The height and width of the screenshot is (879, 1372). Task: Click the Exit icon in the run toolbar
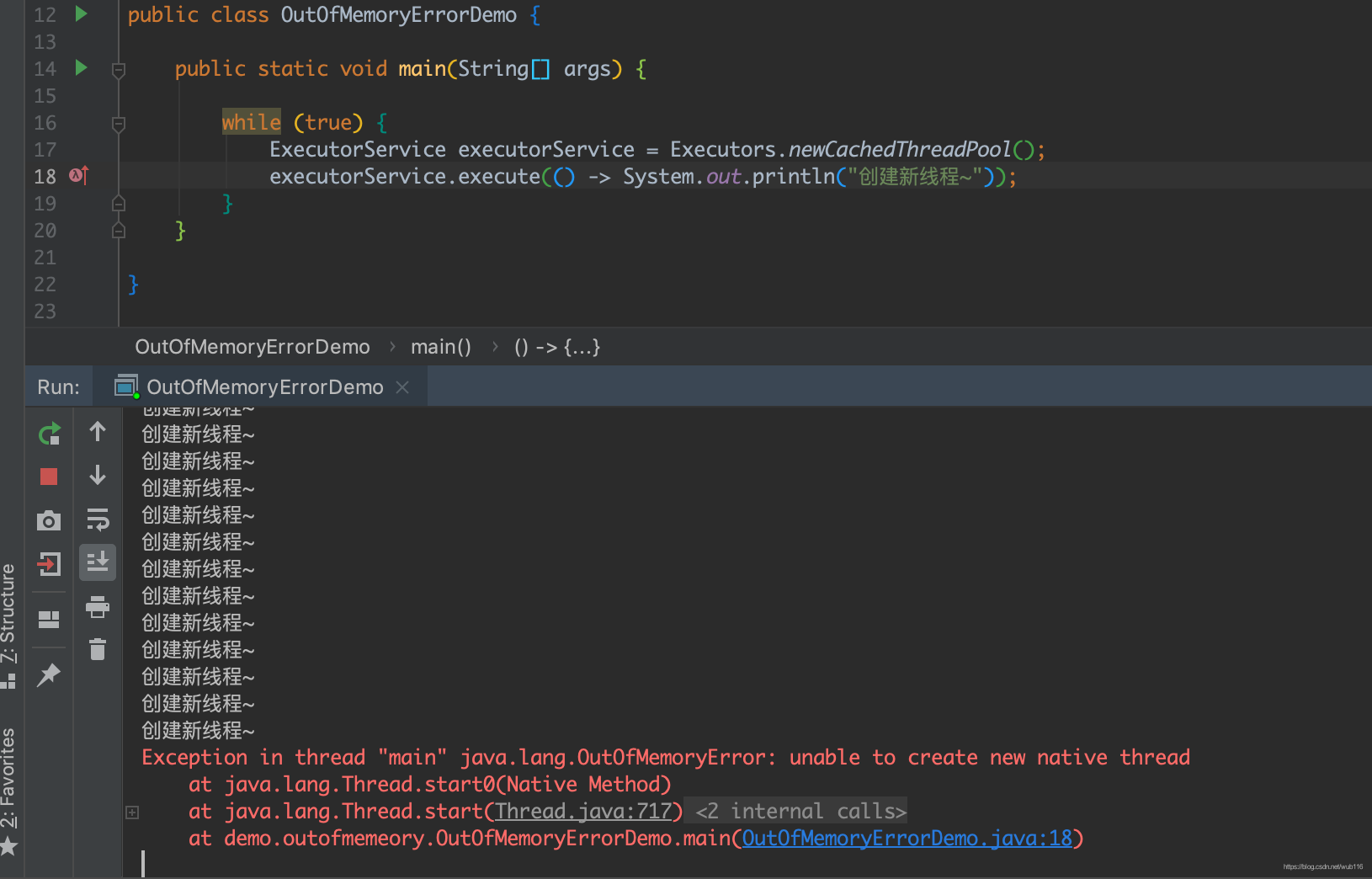click(x=49, y=563)
